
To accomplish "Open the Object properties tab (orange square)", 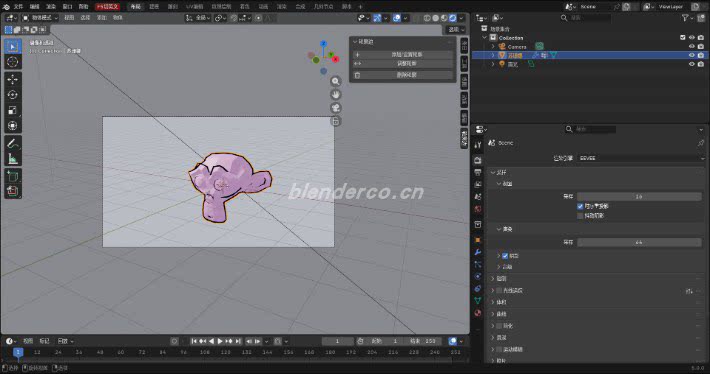I will pyautogui.click(x=478, y=240).
